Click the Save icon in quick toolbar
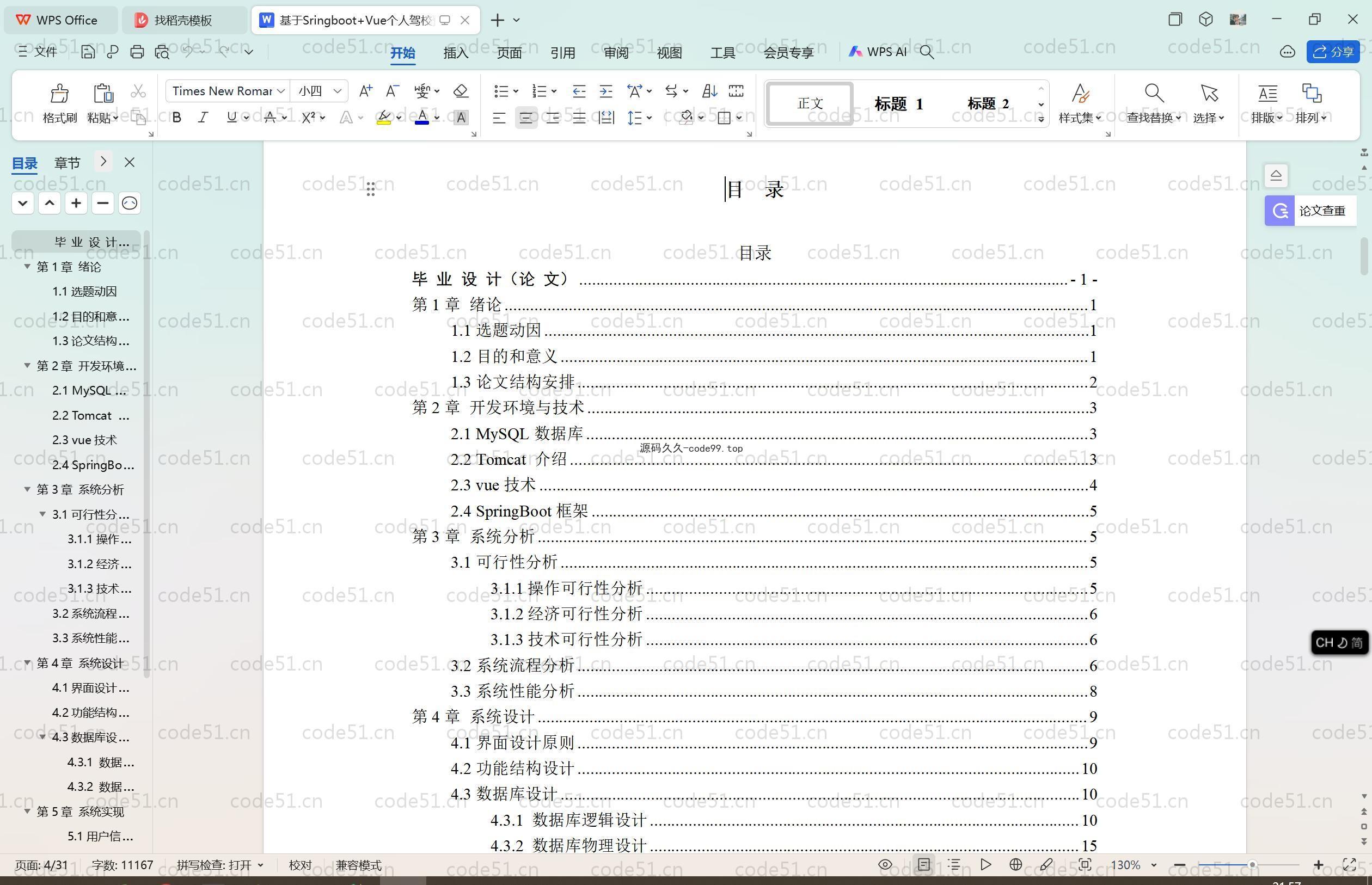Screen dimensions: 1372x885 point(88,52)
